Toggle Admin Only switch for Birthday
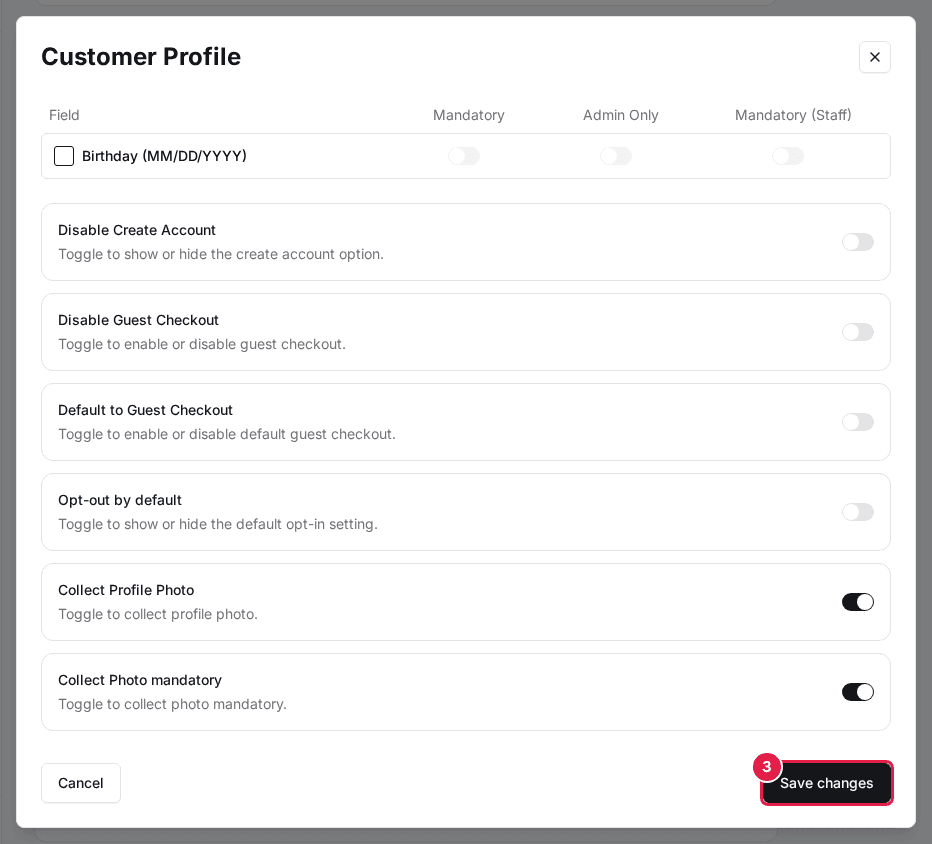 click(x=616, y=156)
